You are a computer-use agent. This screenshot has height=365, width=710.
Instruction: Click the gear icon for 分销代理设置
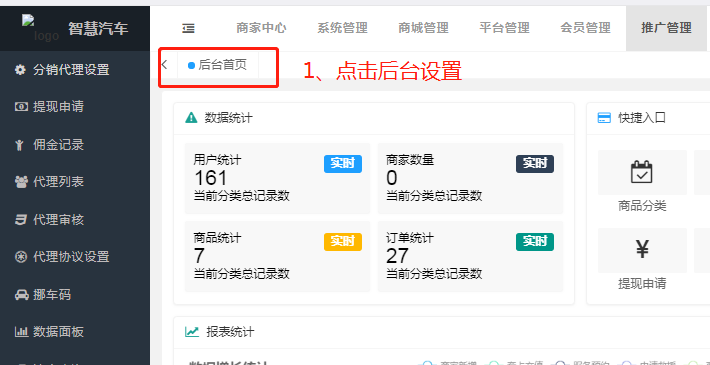point(20,70)
